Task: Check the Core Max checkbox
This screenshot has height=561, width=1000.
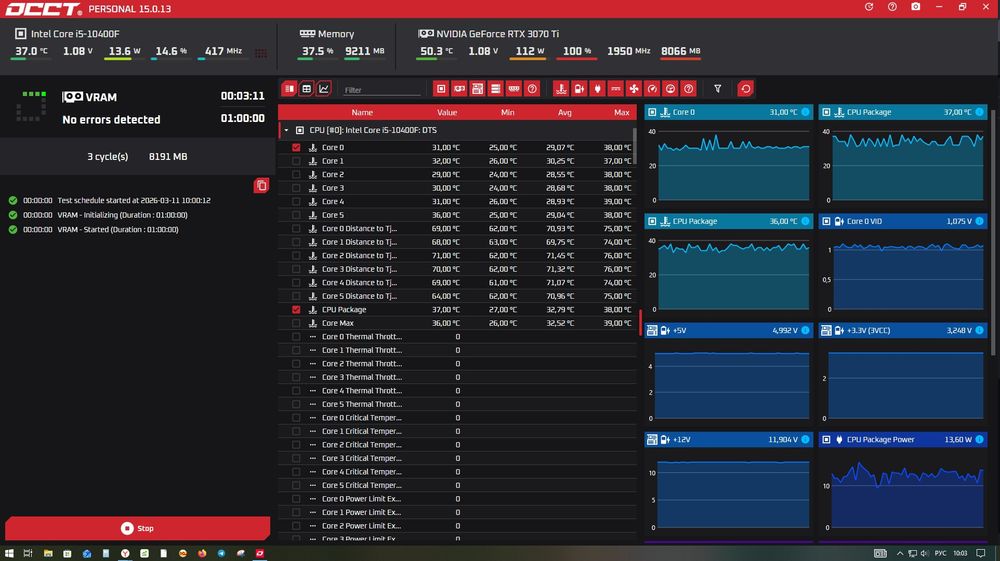Action: (296, 323)
